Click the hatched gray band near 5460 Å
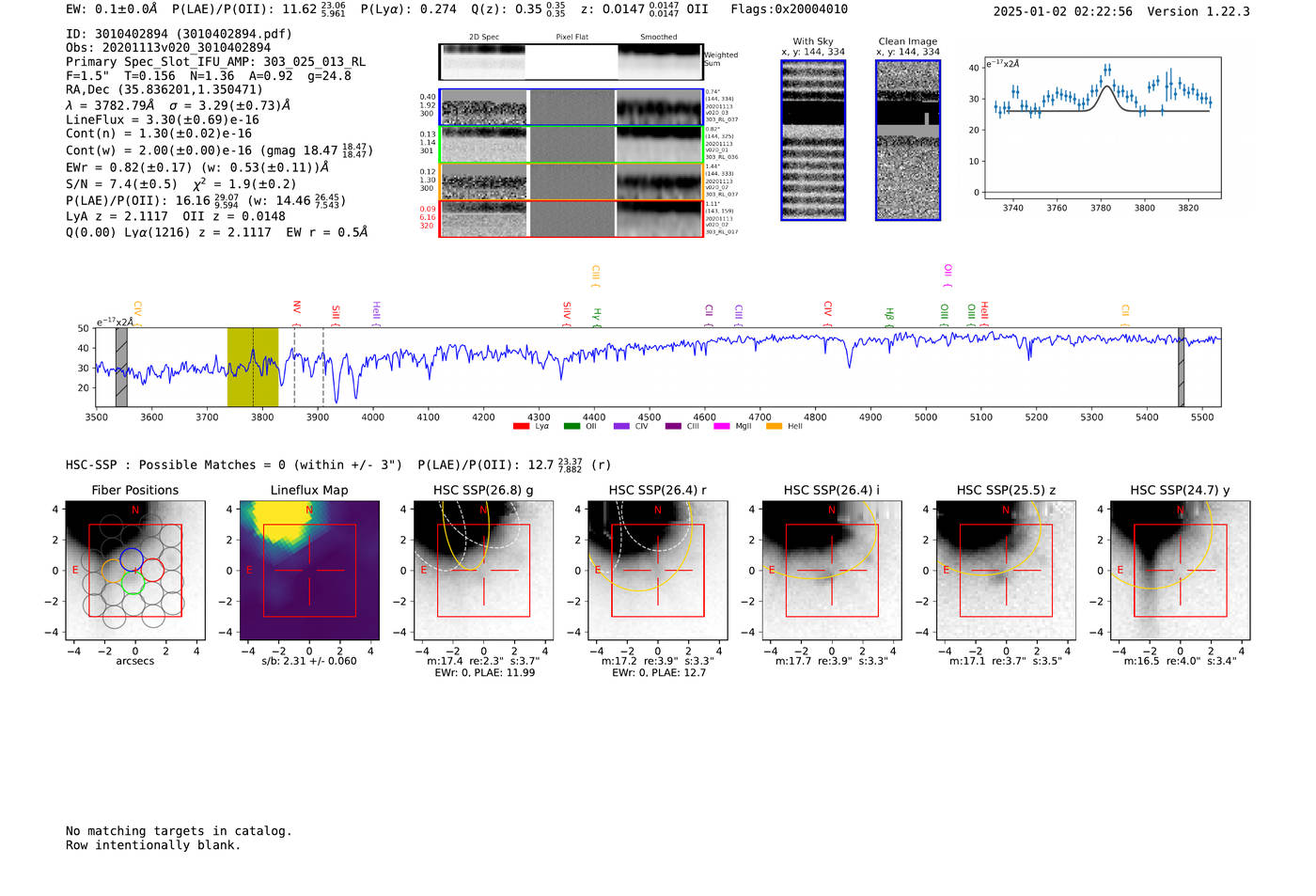 (1182, 368)
